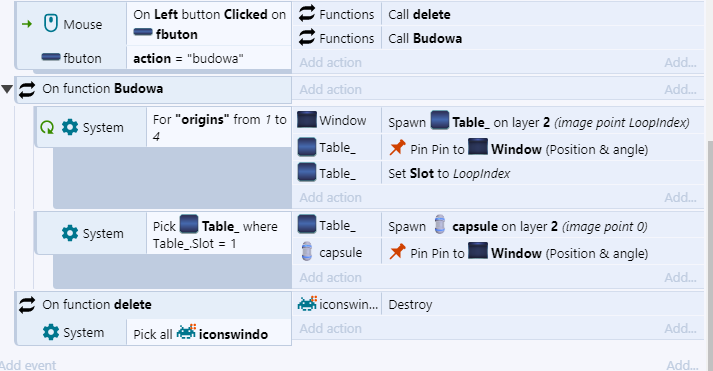The height and width of the screenshot is (371, 713).
Task: Open the Add... menu under capsule pin action
Action: click(680, 277)
